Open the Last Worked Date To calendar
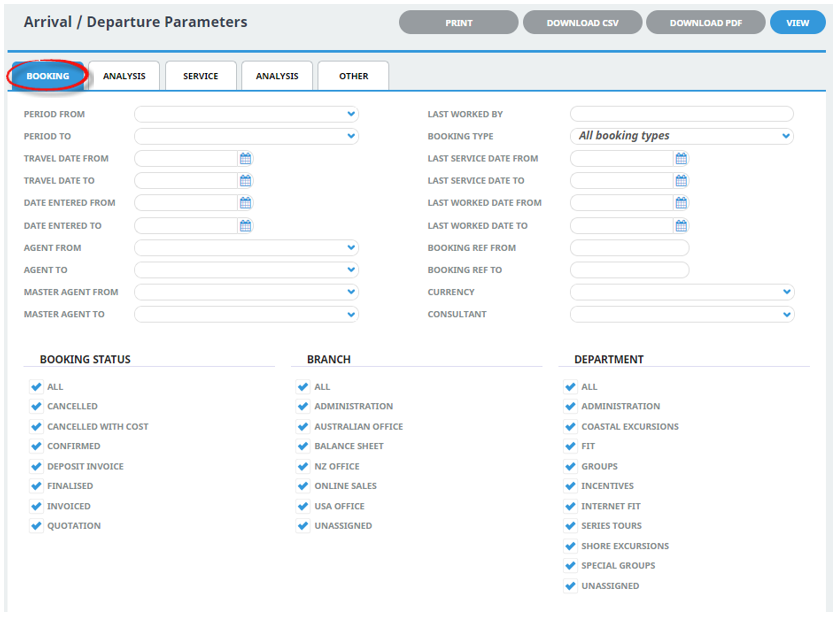This screenshot has width=840, height=621. click(681, 226)
